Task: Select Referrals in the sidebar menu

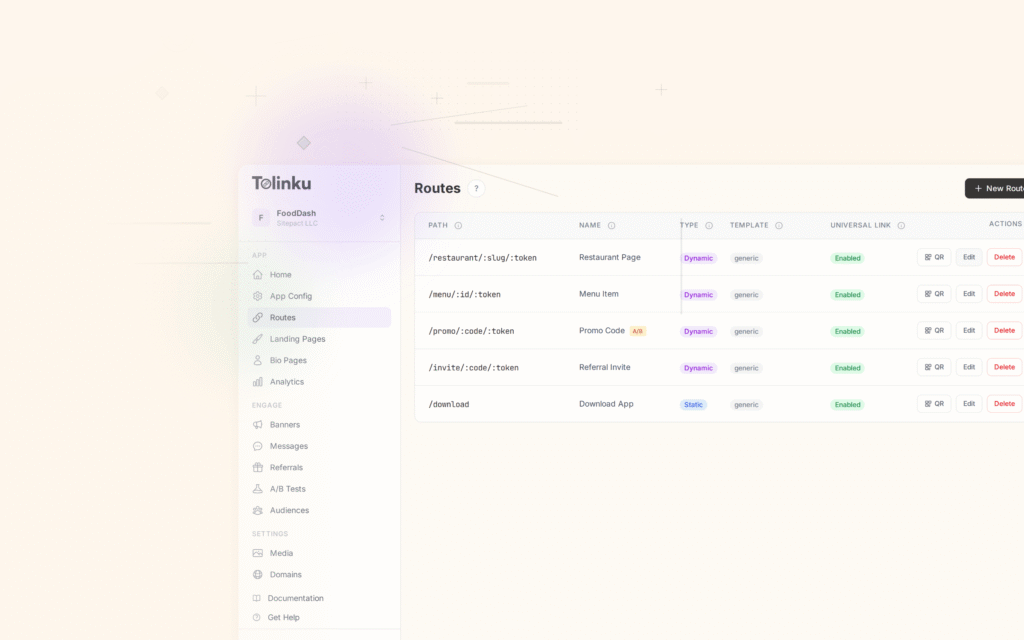Action: [x=286, y=468]
